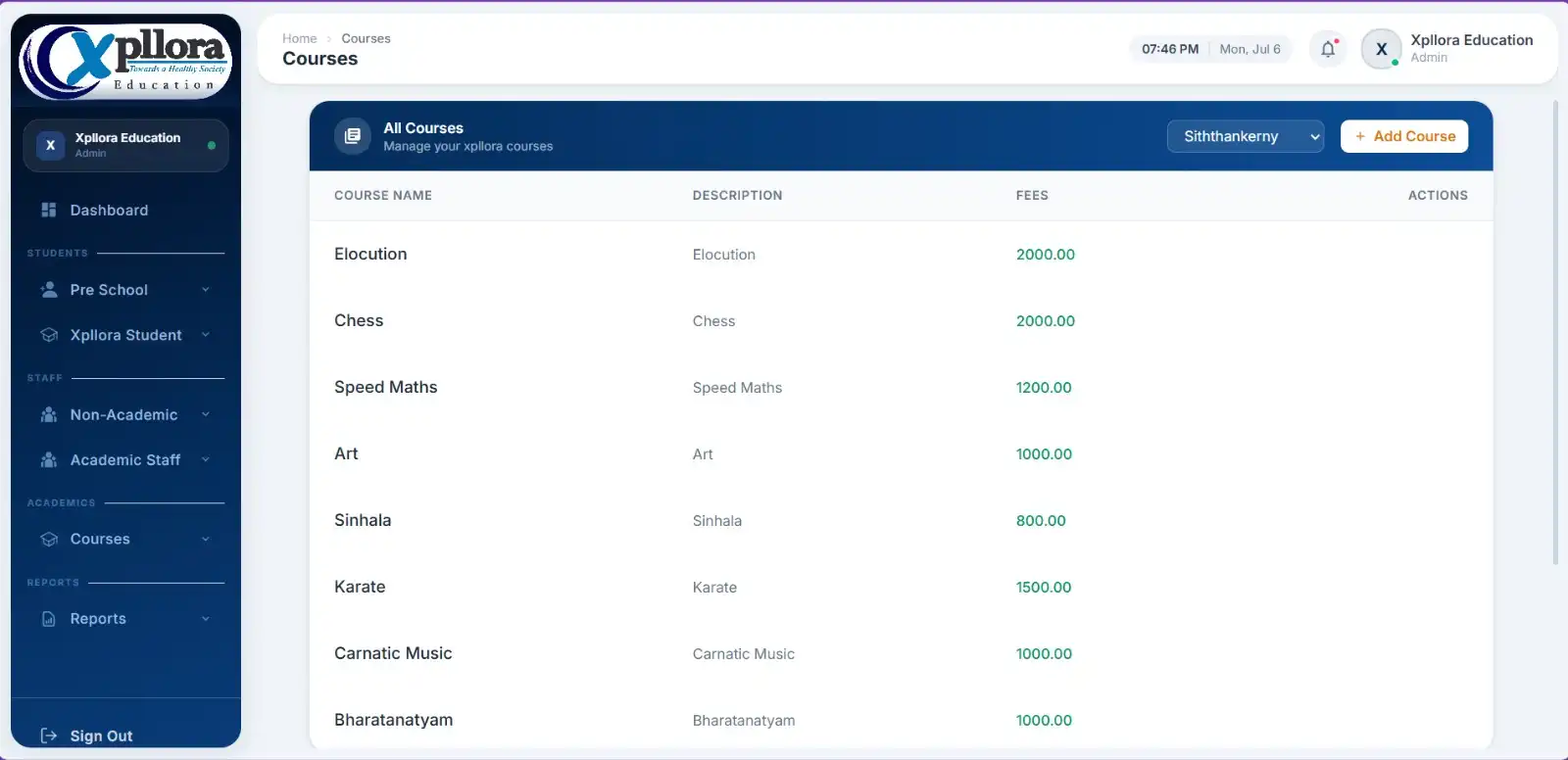Click the All Courses panel title
This screenshot has width=1568, height=760.
pos(423,128)
